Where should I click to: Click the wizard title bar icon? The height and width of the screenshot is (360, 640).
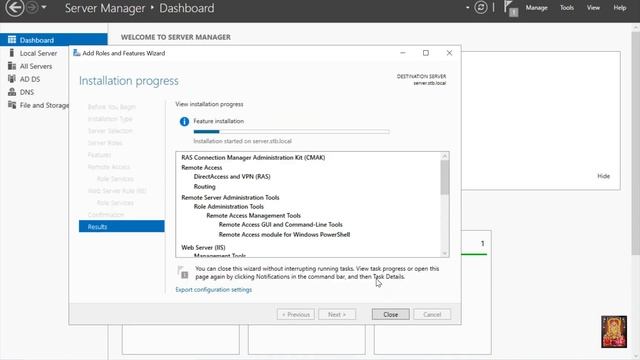76,53
